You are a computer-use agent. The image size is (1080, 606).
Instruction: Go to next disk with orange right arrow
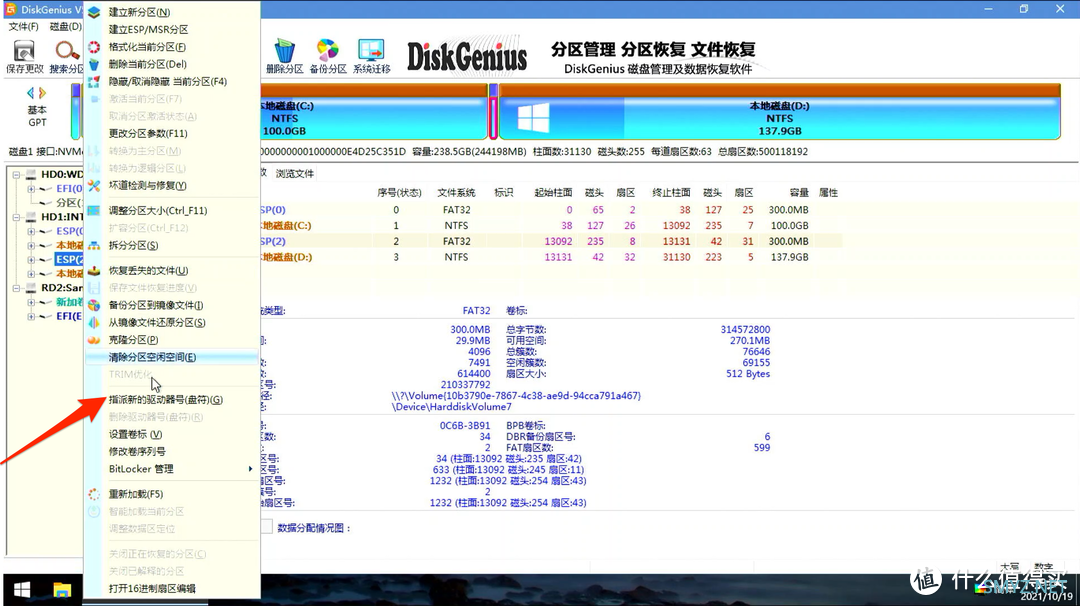(x=43, y=93)
